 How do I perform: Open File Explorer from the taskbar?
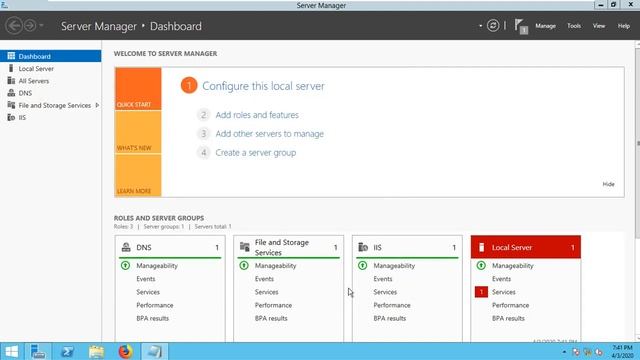96,351
